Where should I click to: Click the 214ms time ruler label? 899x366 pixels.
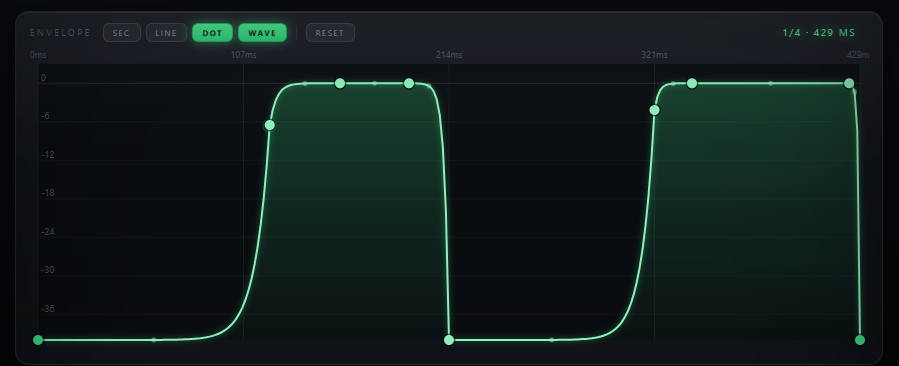pos(449,55)
